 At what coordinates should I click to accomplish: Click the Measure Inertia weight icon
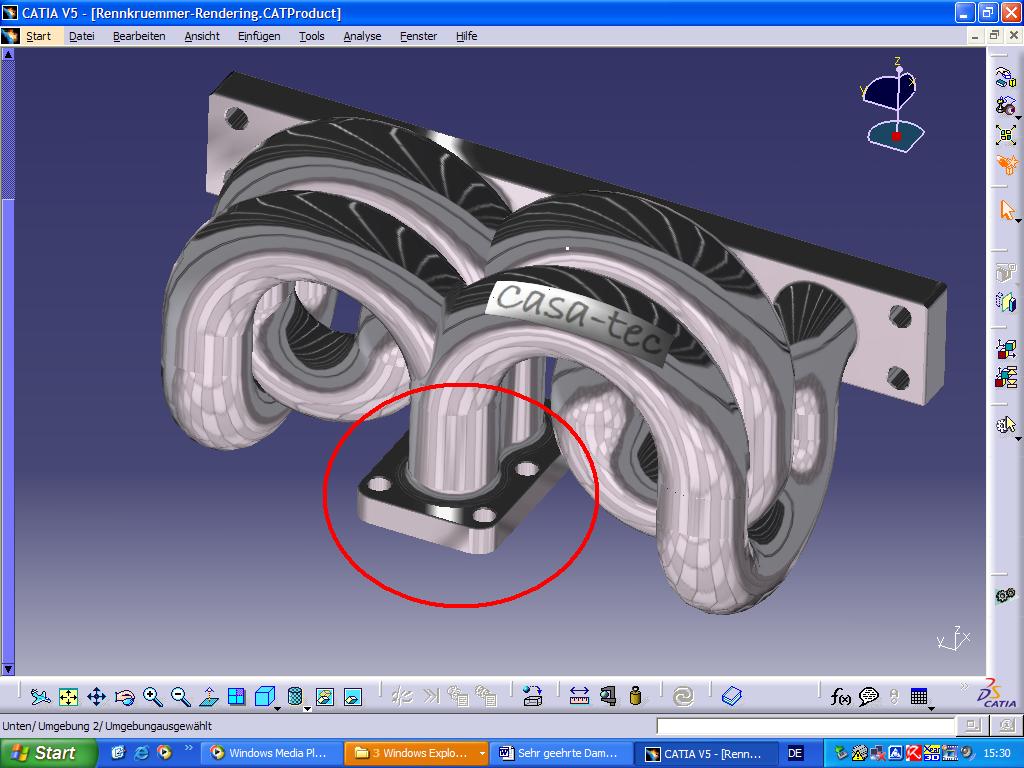(x=635, y=697)
